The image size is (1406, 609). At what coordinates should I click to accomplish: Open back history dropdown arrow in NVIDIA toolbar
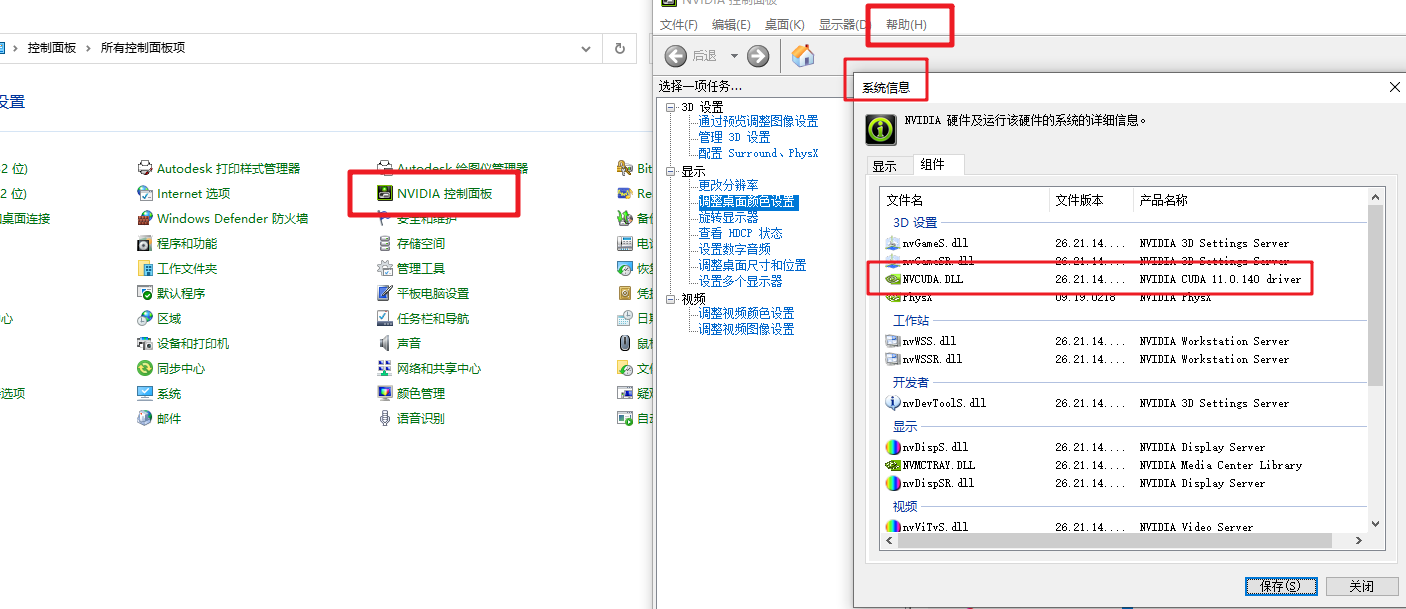coord(734,56)
